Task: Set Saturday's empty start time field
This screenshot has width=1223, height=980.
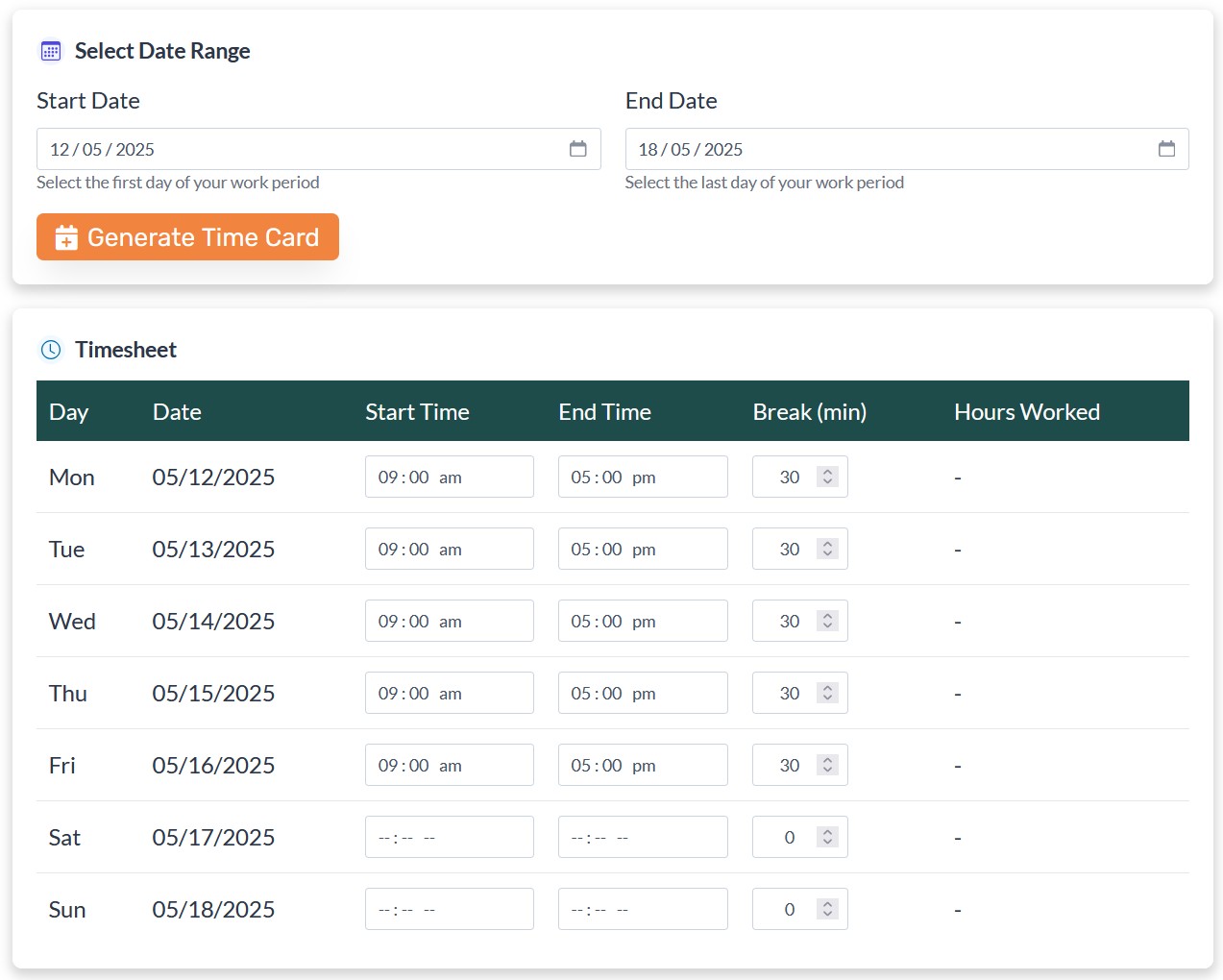Action: (449, 837)
